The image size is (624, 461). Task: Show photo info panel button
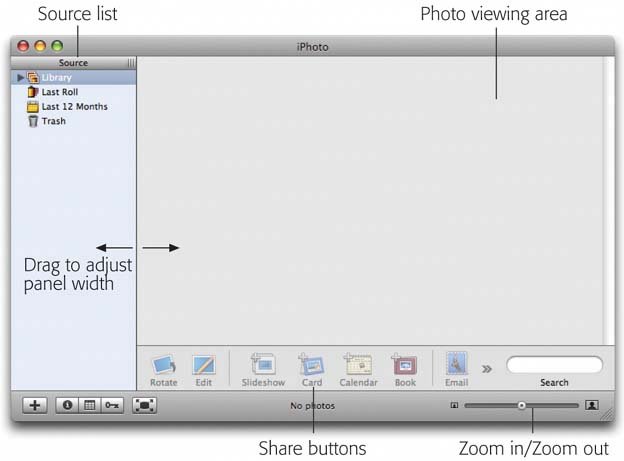[x=67, y=405]
